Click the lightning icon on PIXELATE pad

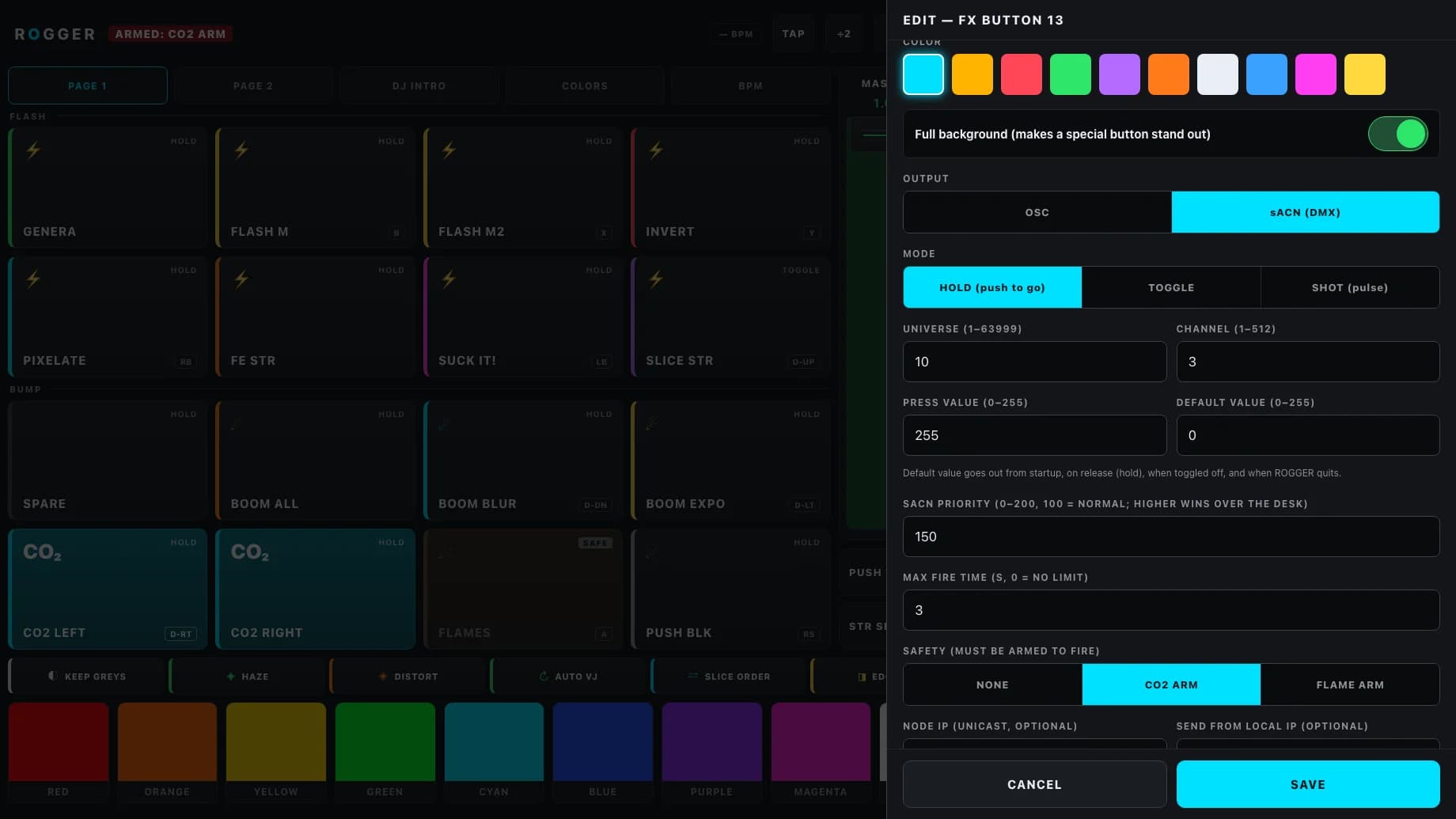click(33, 279)
